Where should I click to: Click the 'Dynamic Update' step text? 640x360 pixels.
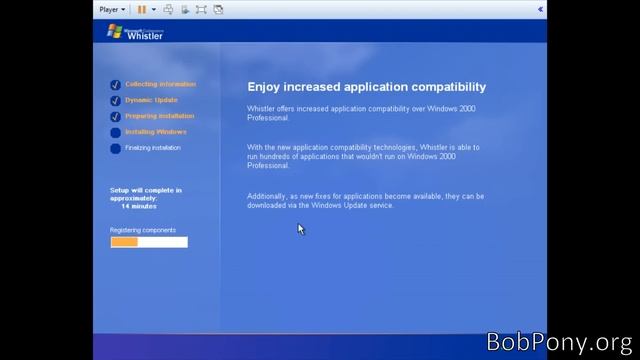[x=151, y=100]
